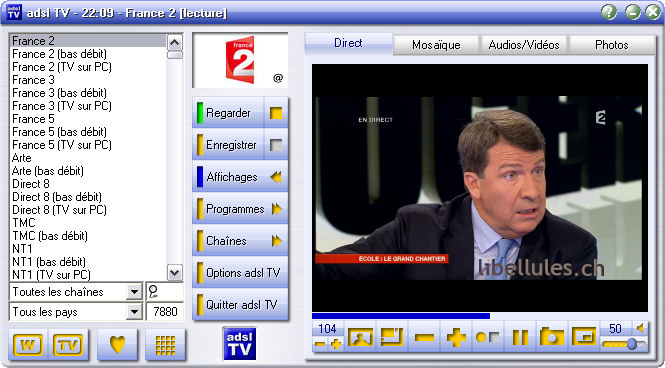Open the yellow grid mosaic icon

coord(165,344)
